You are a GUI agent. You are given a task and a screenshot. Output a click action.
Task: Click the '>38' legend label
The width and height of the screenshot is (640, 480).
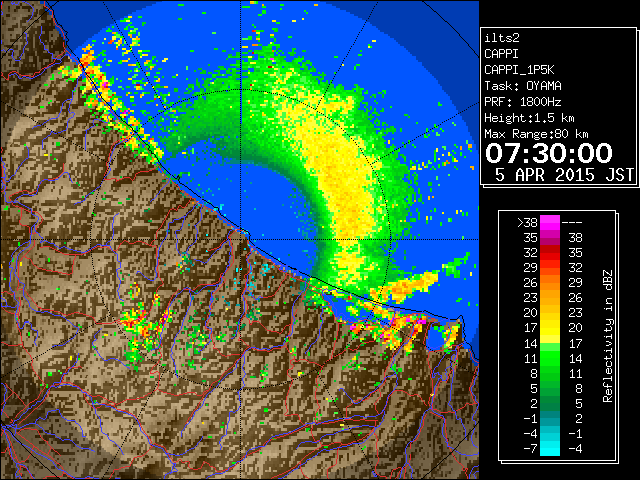(527, 223)
